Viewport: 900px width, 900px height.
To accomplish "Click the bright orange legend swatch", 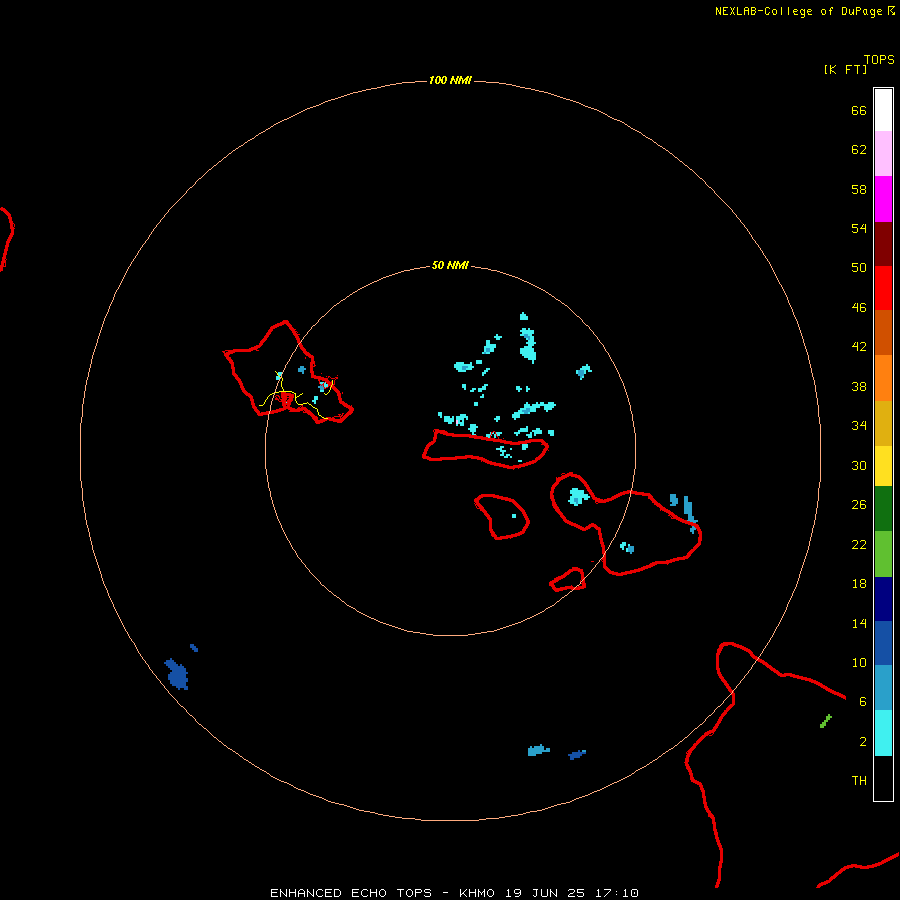I will pyautogui.click(x=883, y=378).
